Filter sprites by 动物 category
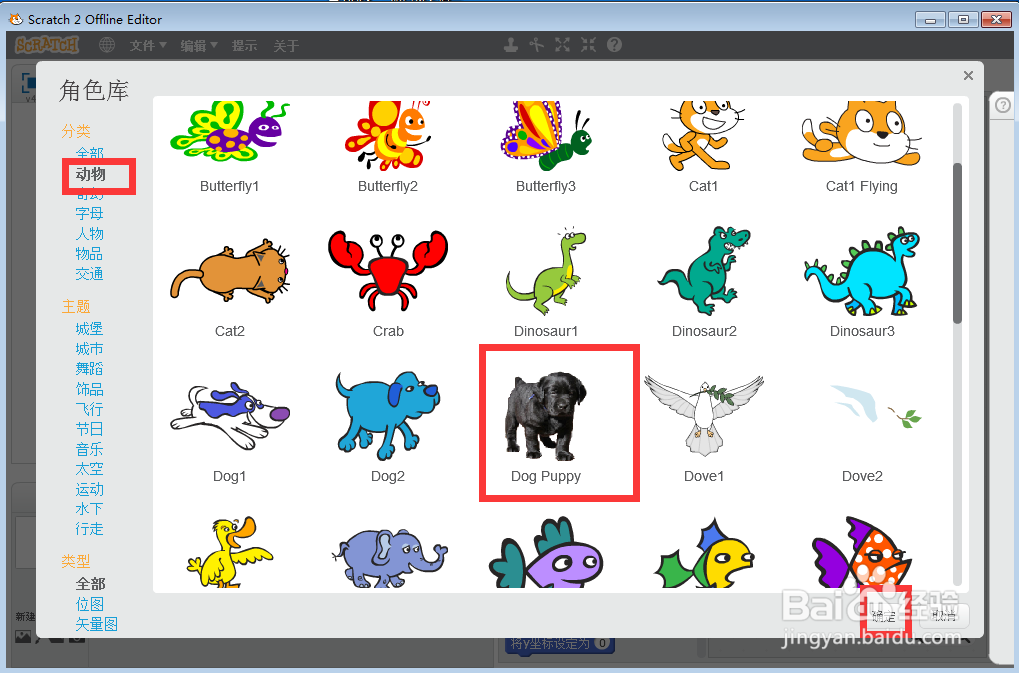The height and width of the screenshot is (673, 1019). tap(90, 174)
